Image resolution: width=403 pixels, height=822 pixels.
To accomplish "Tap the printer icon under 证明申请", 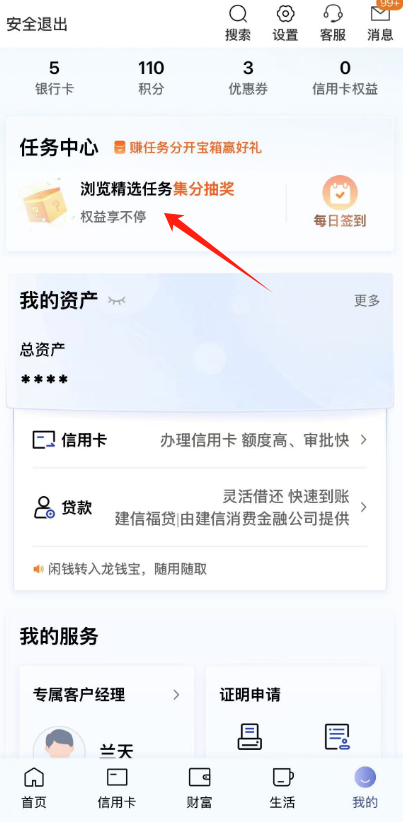I will pos(249,736).
